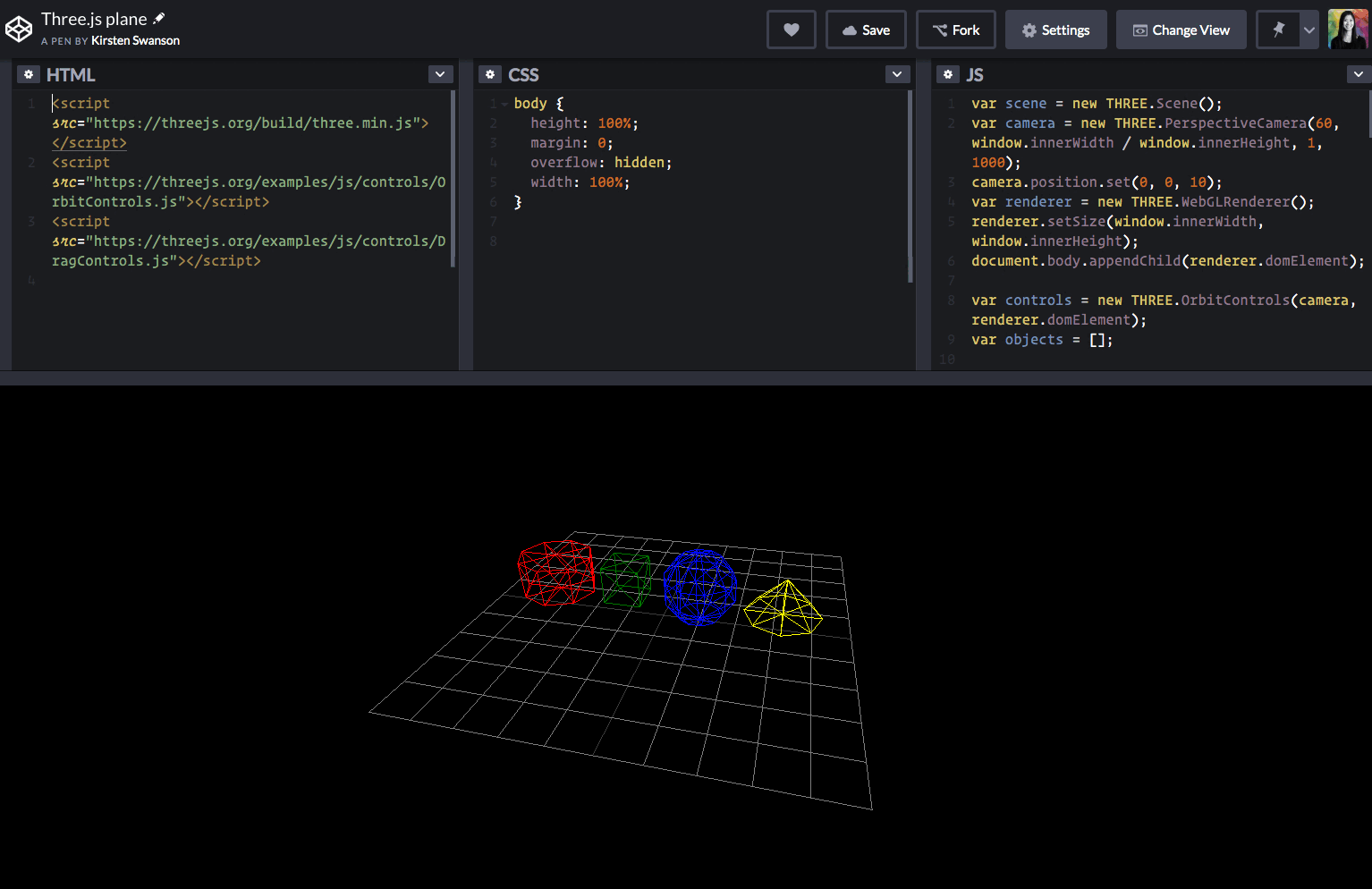Expand JS panel dropdown chevron
Viewport: 1372px width, 889px height.
1359,74
